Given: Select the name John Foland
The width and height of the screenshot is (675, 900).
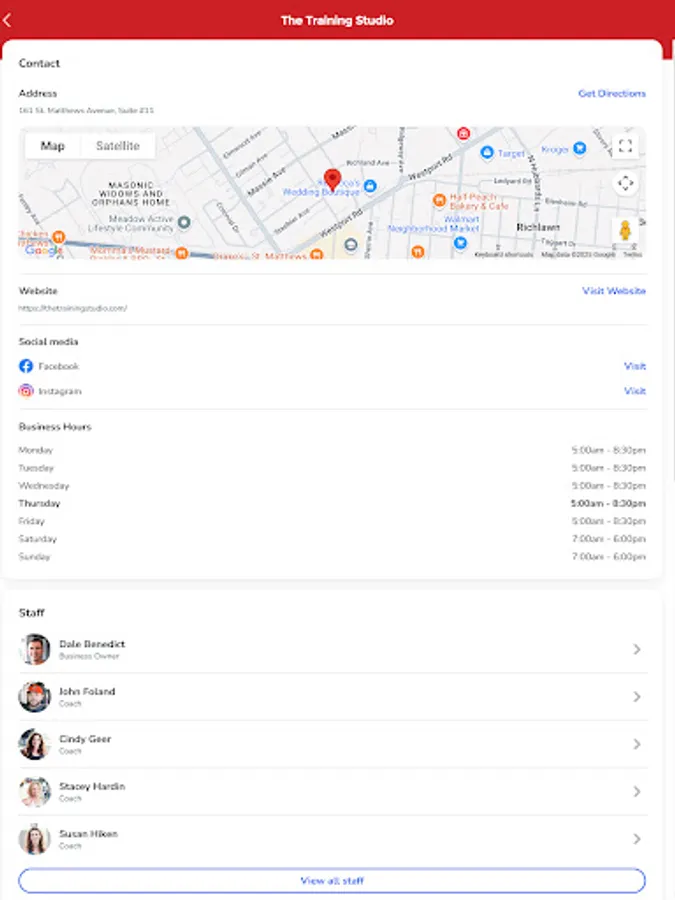Looking at the screenshot, I should 87,691.
